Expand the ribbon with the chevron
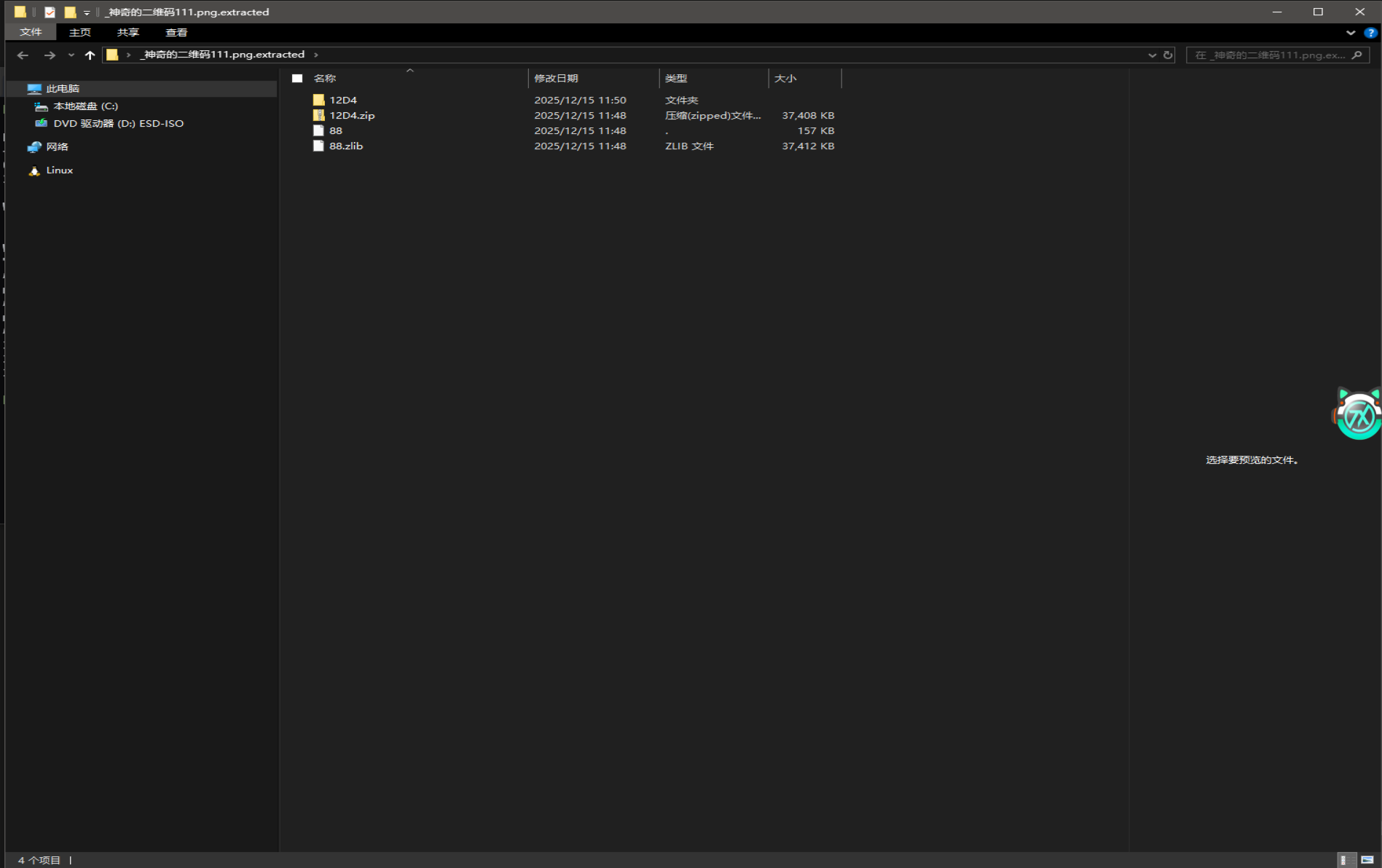The width and height of the screenshot is (1382, 868). (1351, 33)
